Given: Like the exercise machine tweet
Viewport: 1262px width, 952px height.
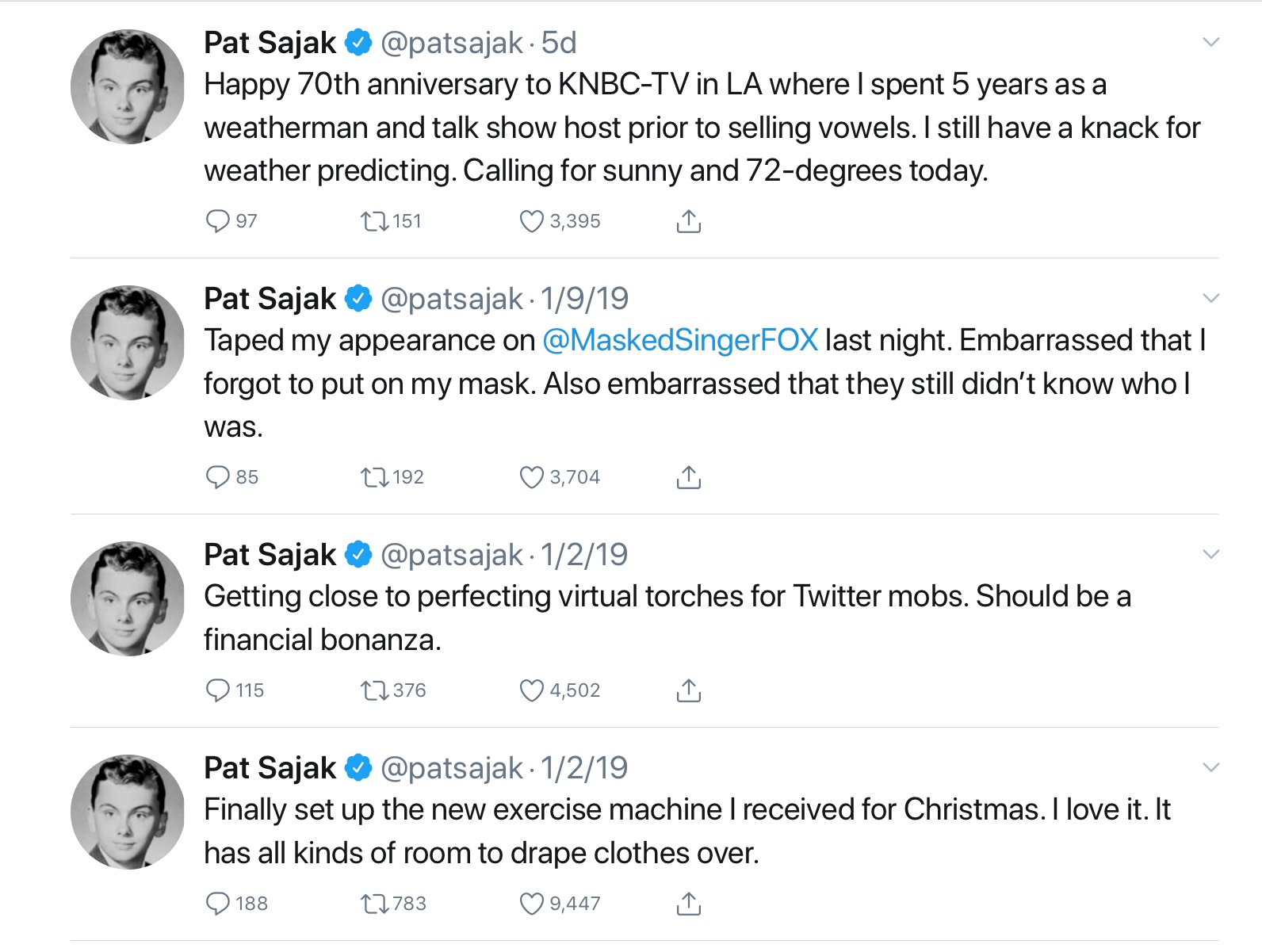Looking at the screenshot, I should [x=531, y=904].
